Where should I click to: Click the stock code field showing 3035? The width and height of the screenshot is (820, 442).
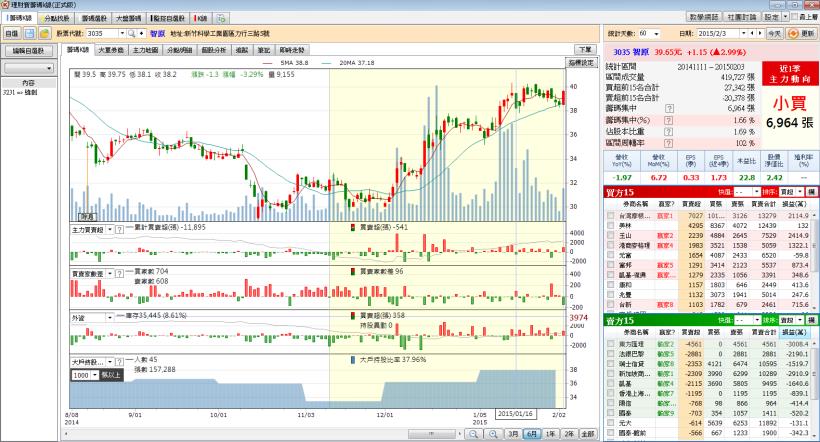click(x=99, y=33)
